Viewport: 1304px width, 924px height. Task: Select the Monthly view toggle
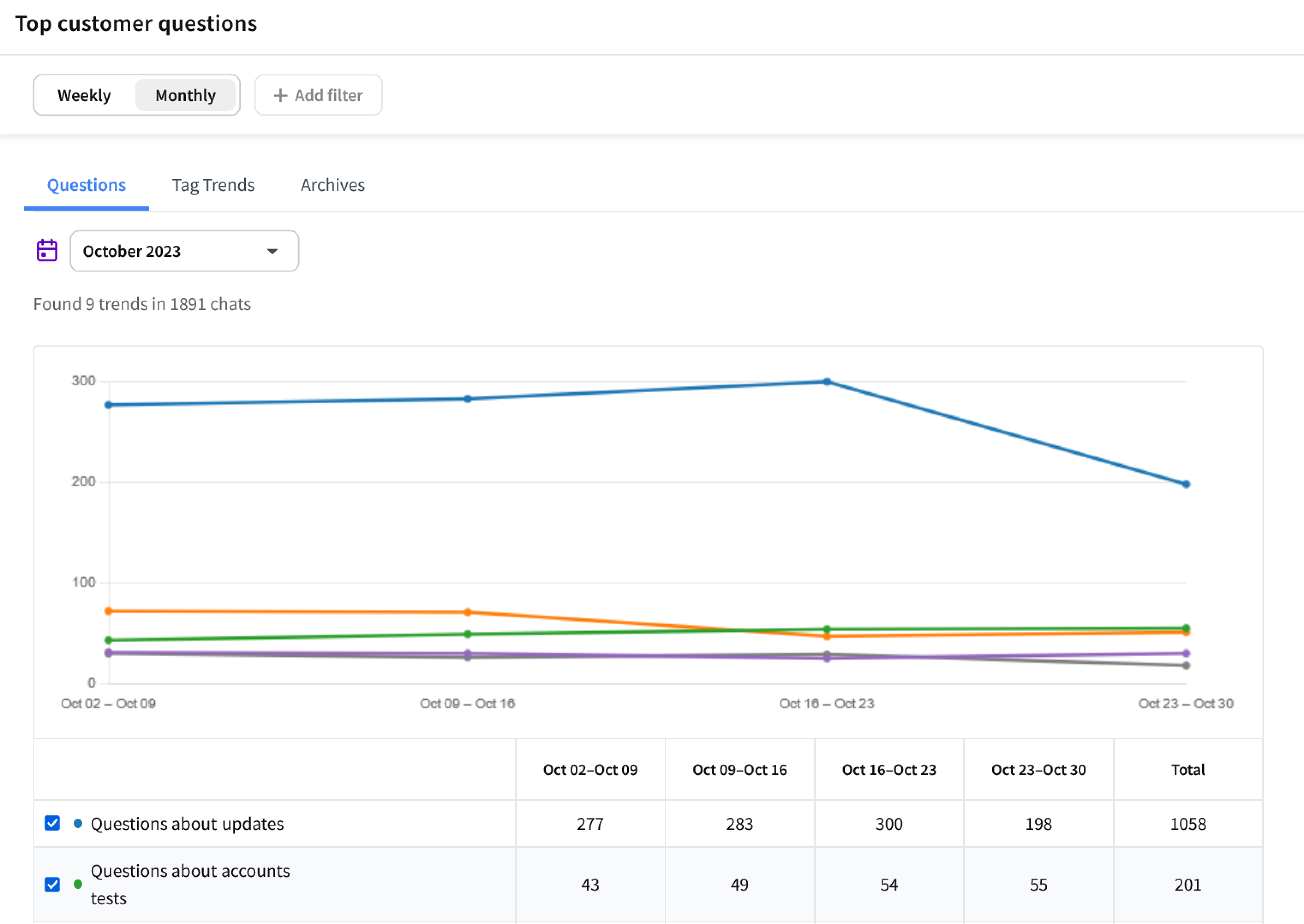(x=185, y=95)
